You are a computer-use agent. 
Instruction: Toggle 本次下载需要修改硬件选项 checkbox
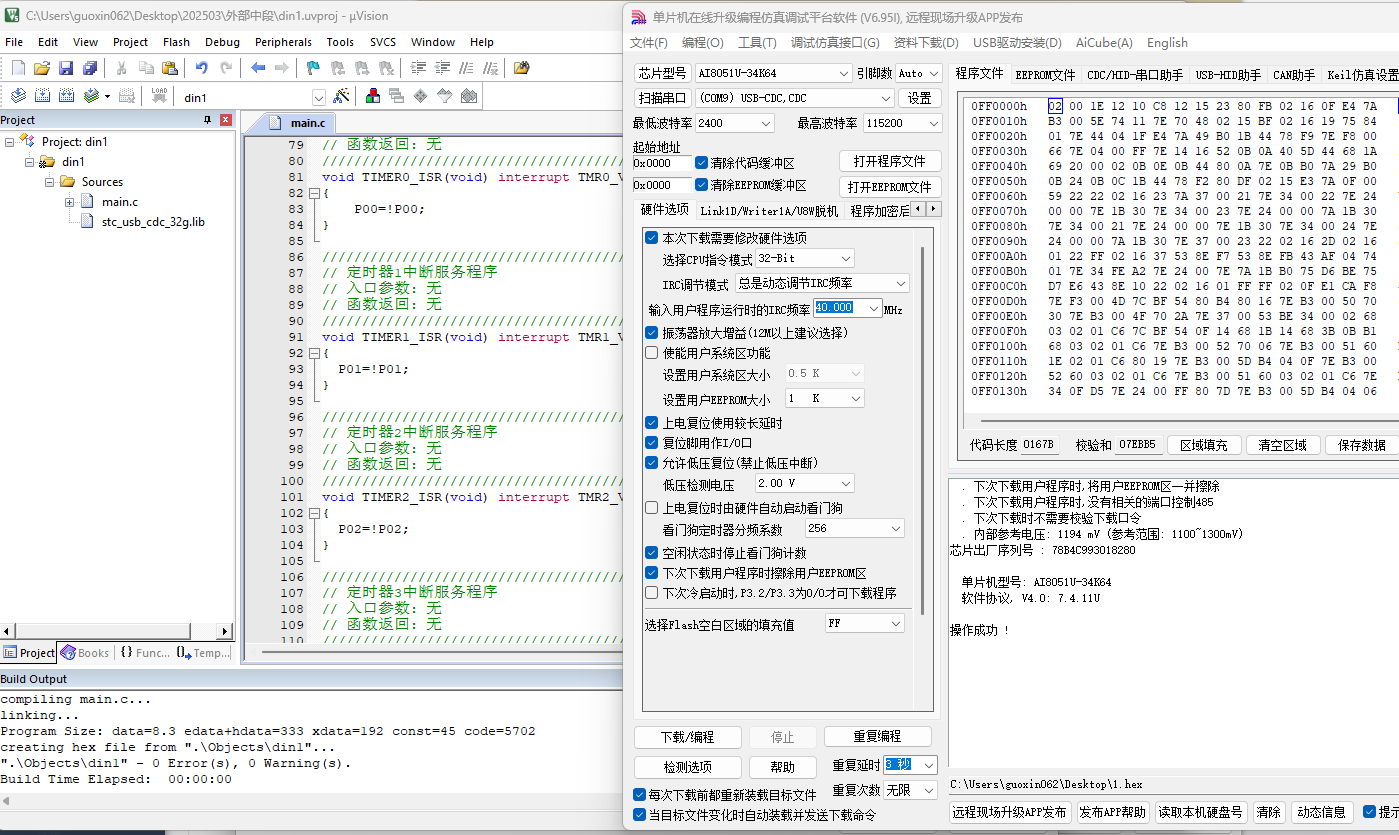[652, 238]
